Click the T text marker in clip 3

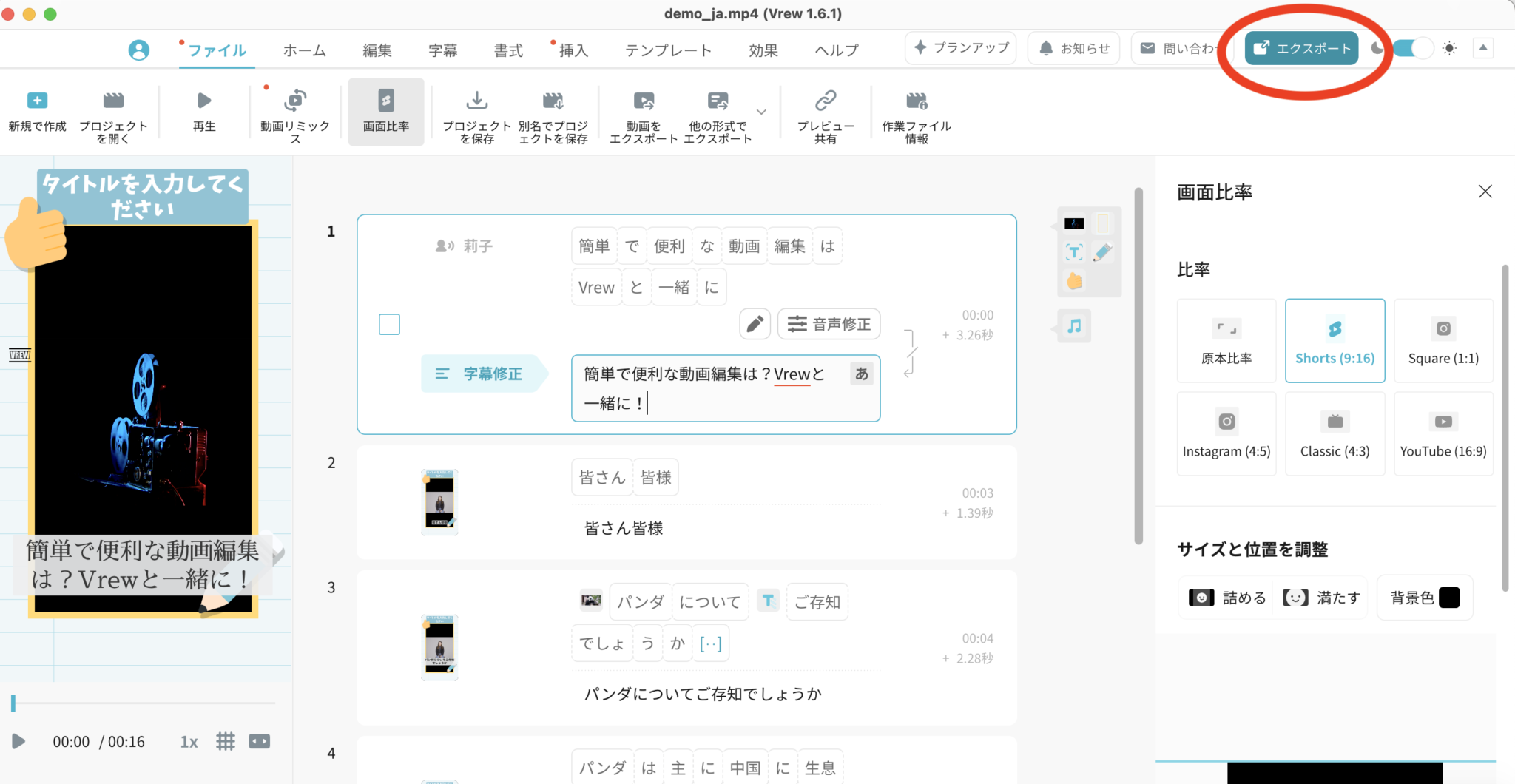[x=769, y=601]
